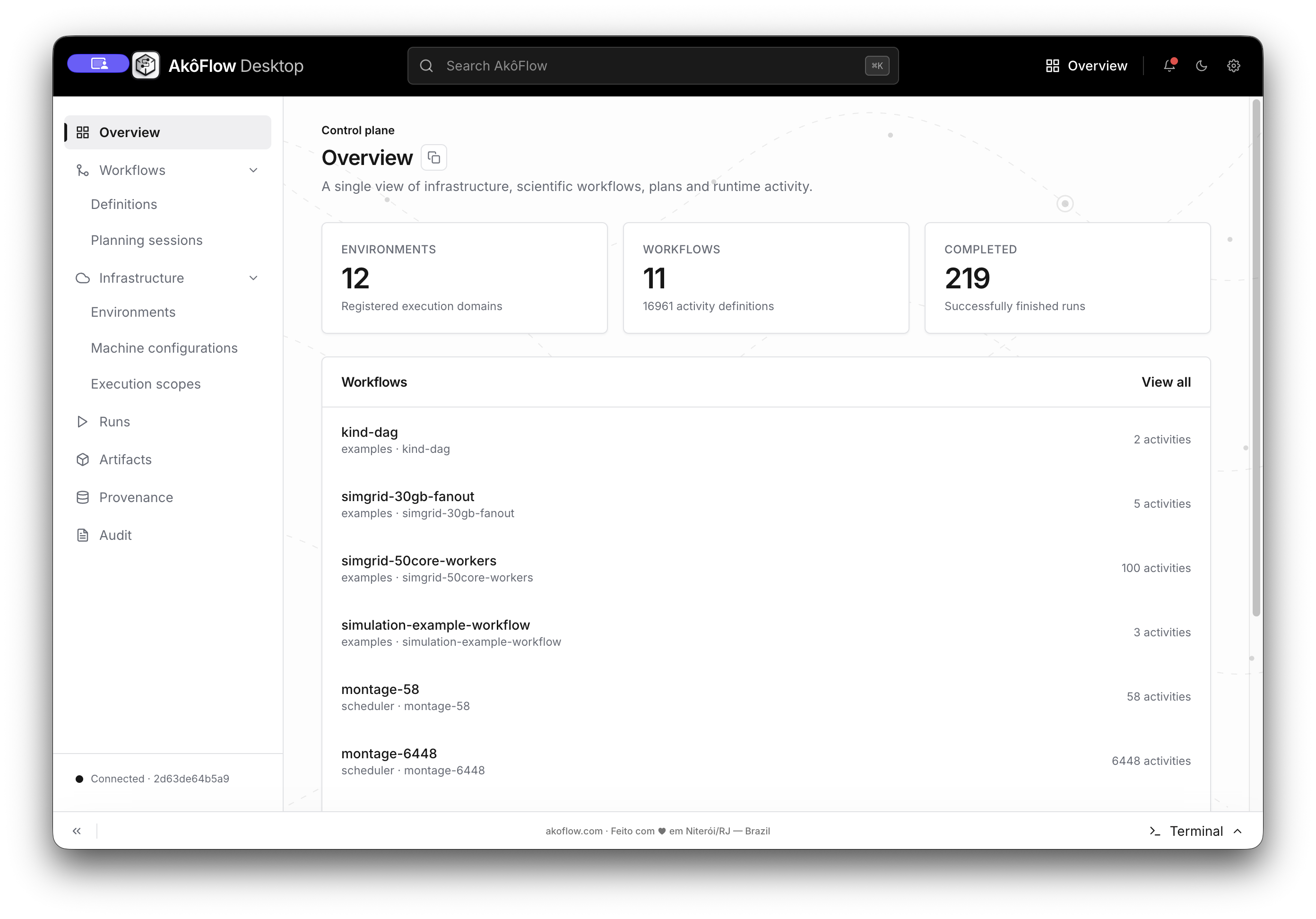This screenshot has height=919, width=1316.
Task: Open simulation-example-workflow row
Action: point(766,633)
